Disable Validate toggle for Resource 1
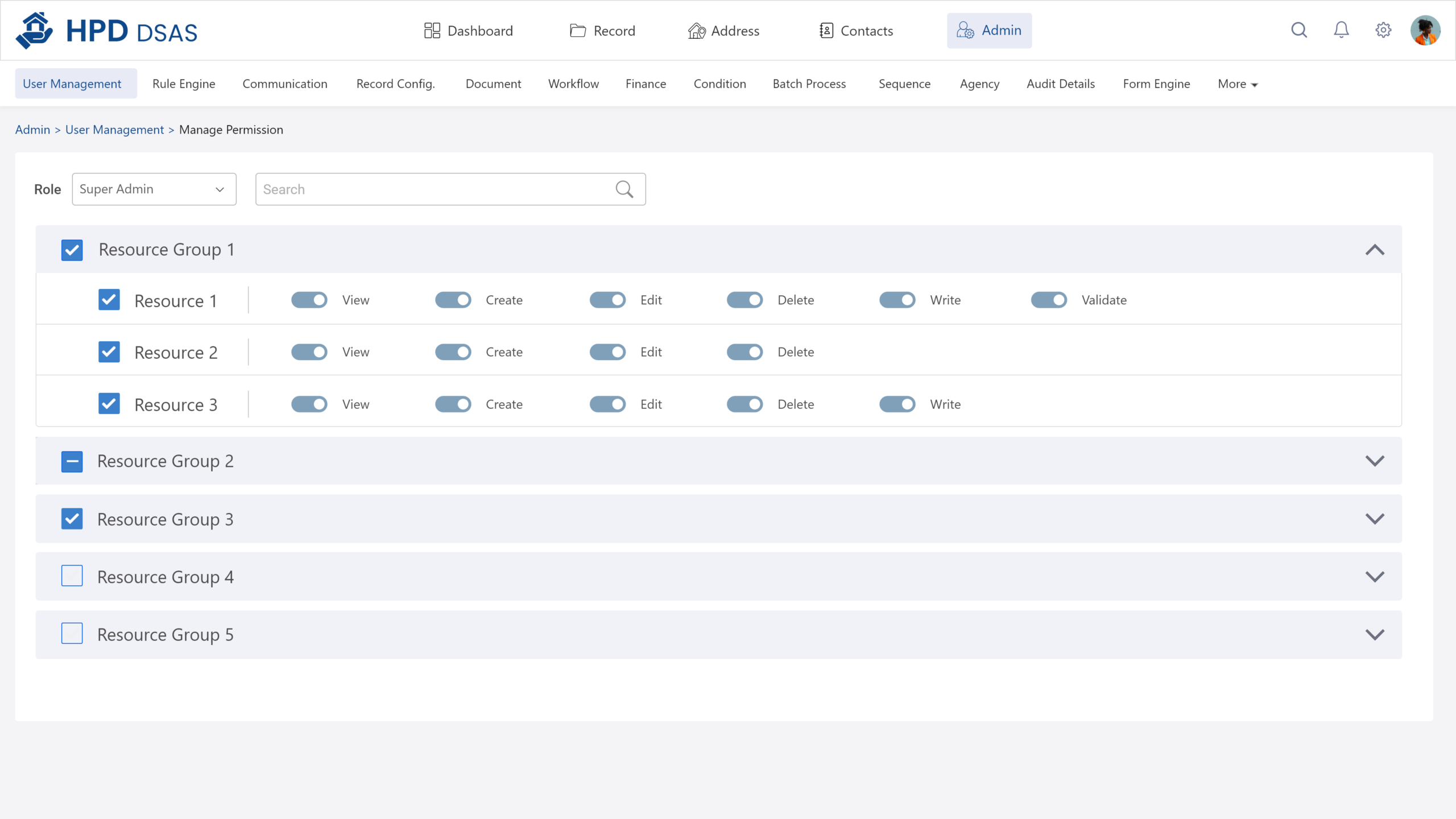This screenshot has height=819, width=1456. pyautogui.click(x=1049, y=300)
